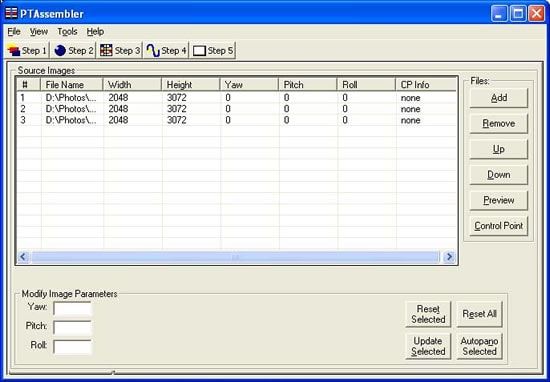
Task: Select the Step 5 tab
Action: 213,51
